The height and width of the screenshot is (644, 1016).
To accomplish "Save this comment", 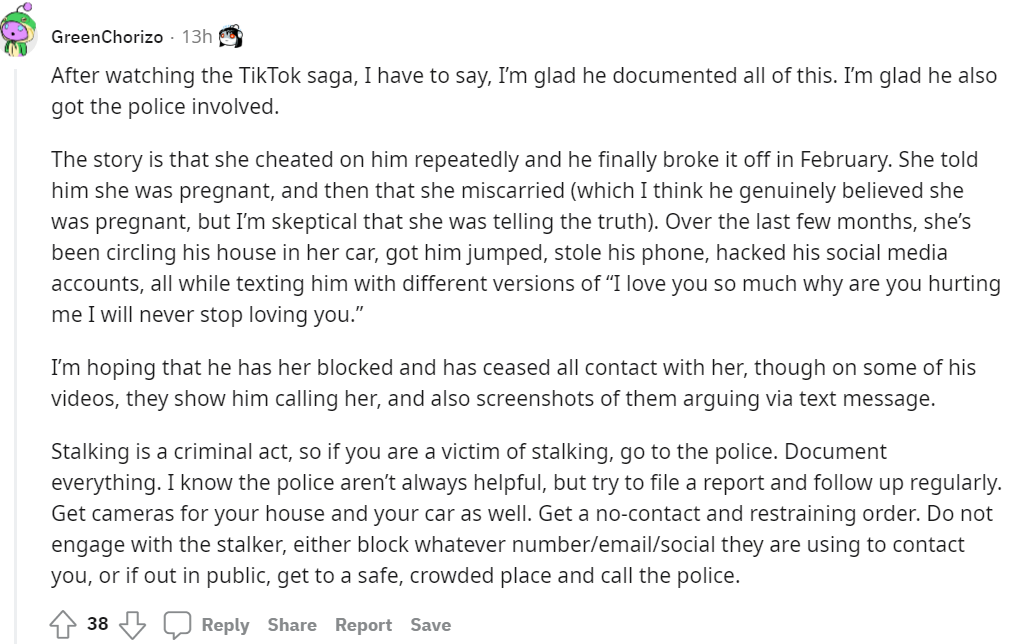I will click(430, 625).
